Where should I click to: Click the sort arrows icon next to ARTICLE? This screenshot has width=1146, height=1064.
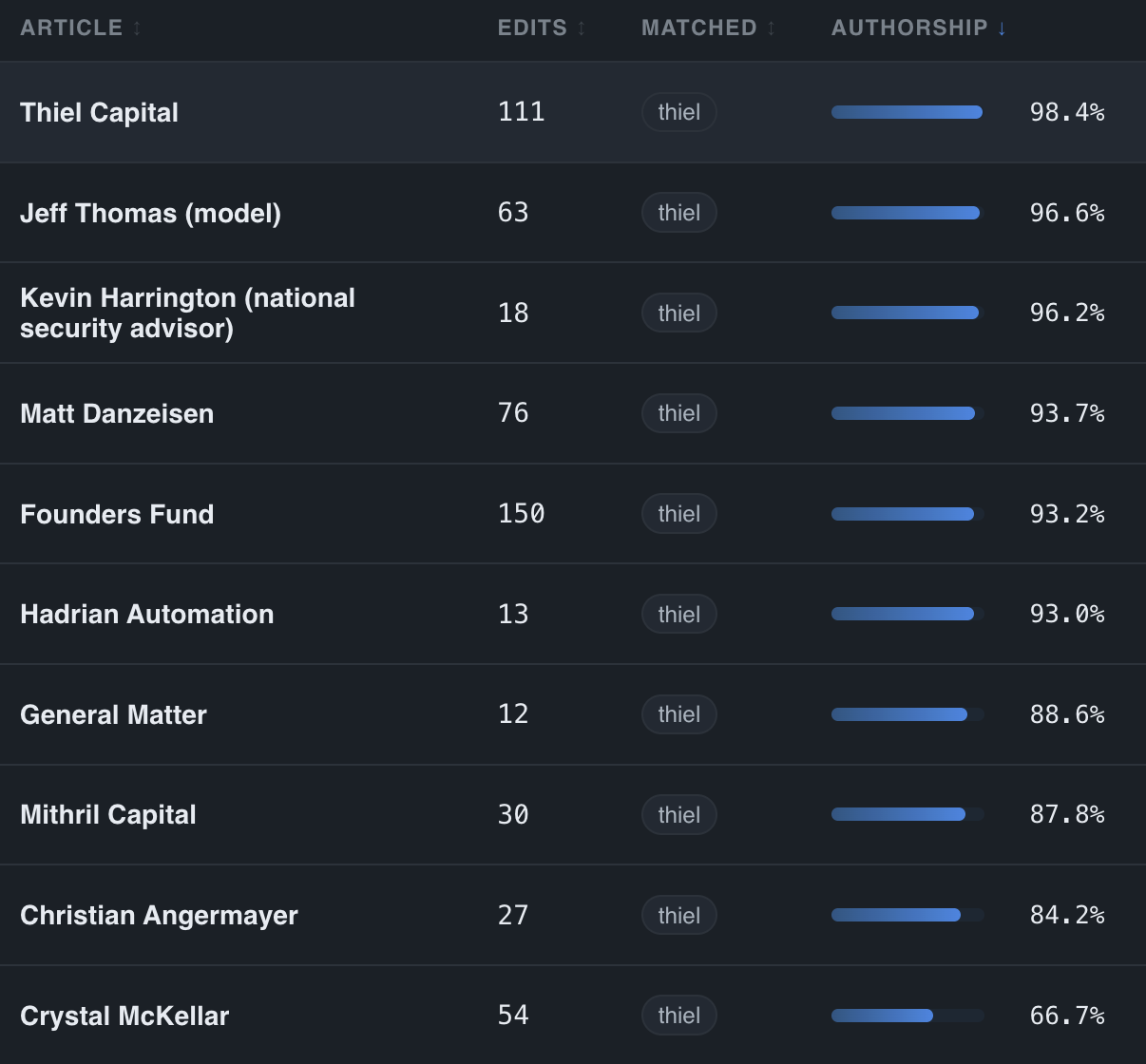pyautogui.click(x=137, y=28)
